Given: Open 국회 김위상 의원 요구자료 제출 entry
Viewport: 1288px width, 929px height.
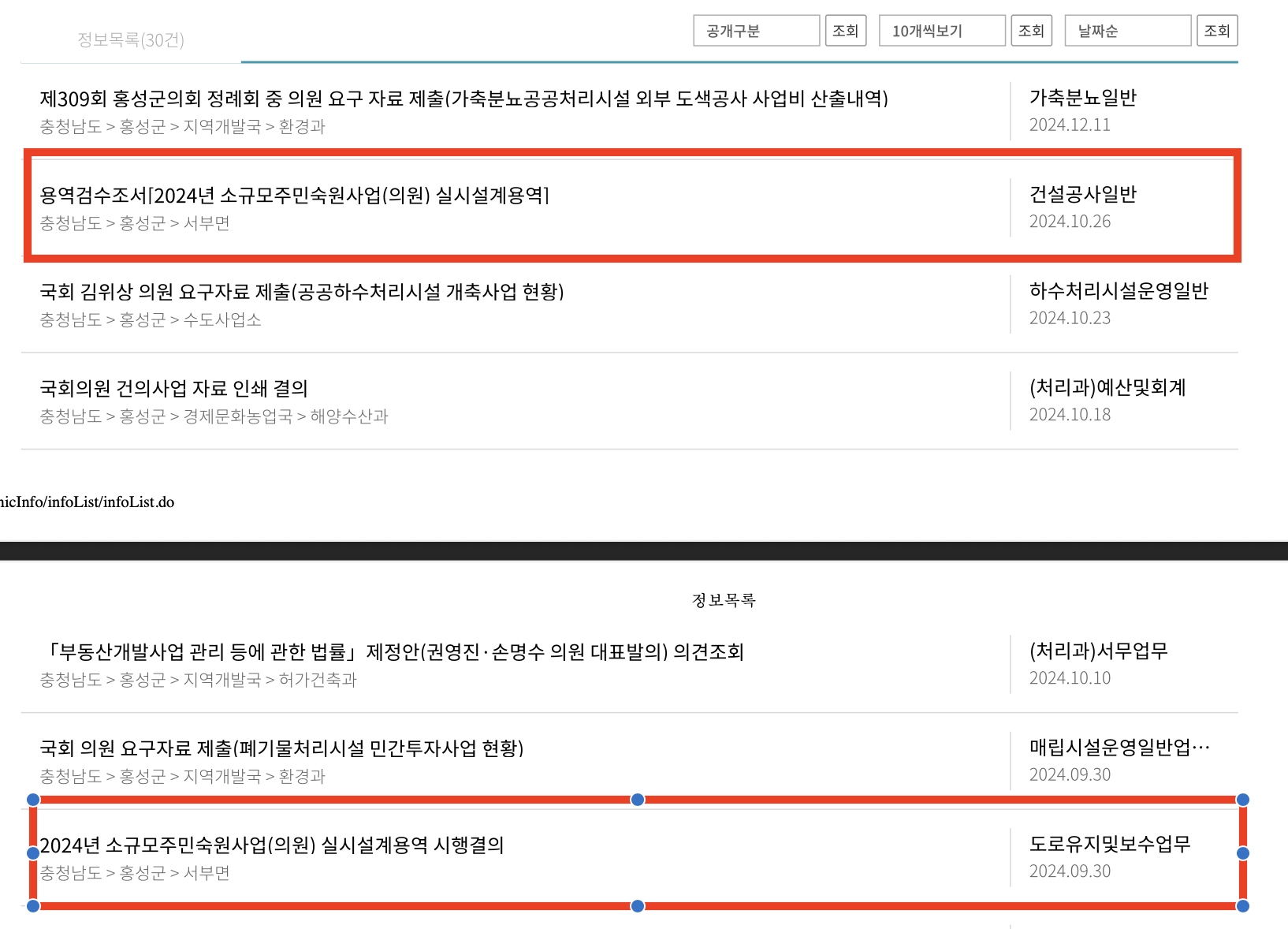Looking at the screenshot, I should (302, 292).
